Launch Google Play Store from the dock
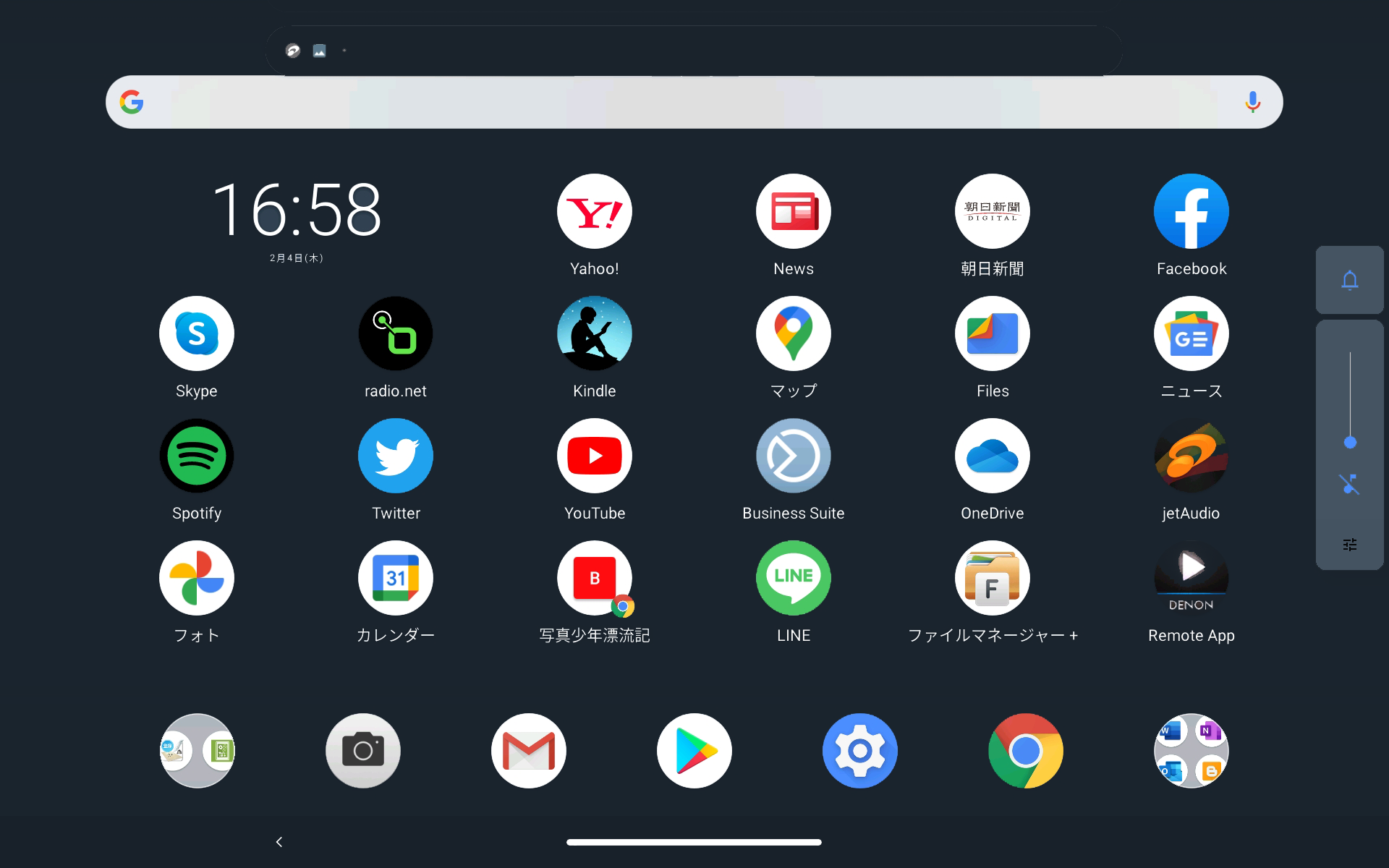1389x868 pixels. pyautogui.click(x=694, y=751)
